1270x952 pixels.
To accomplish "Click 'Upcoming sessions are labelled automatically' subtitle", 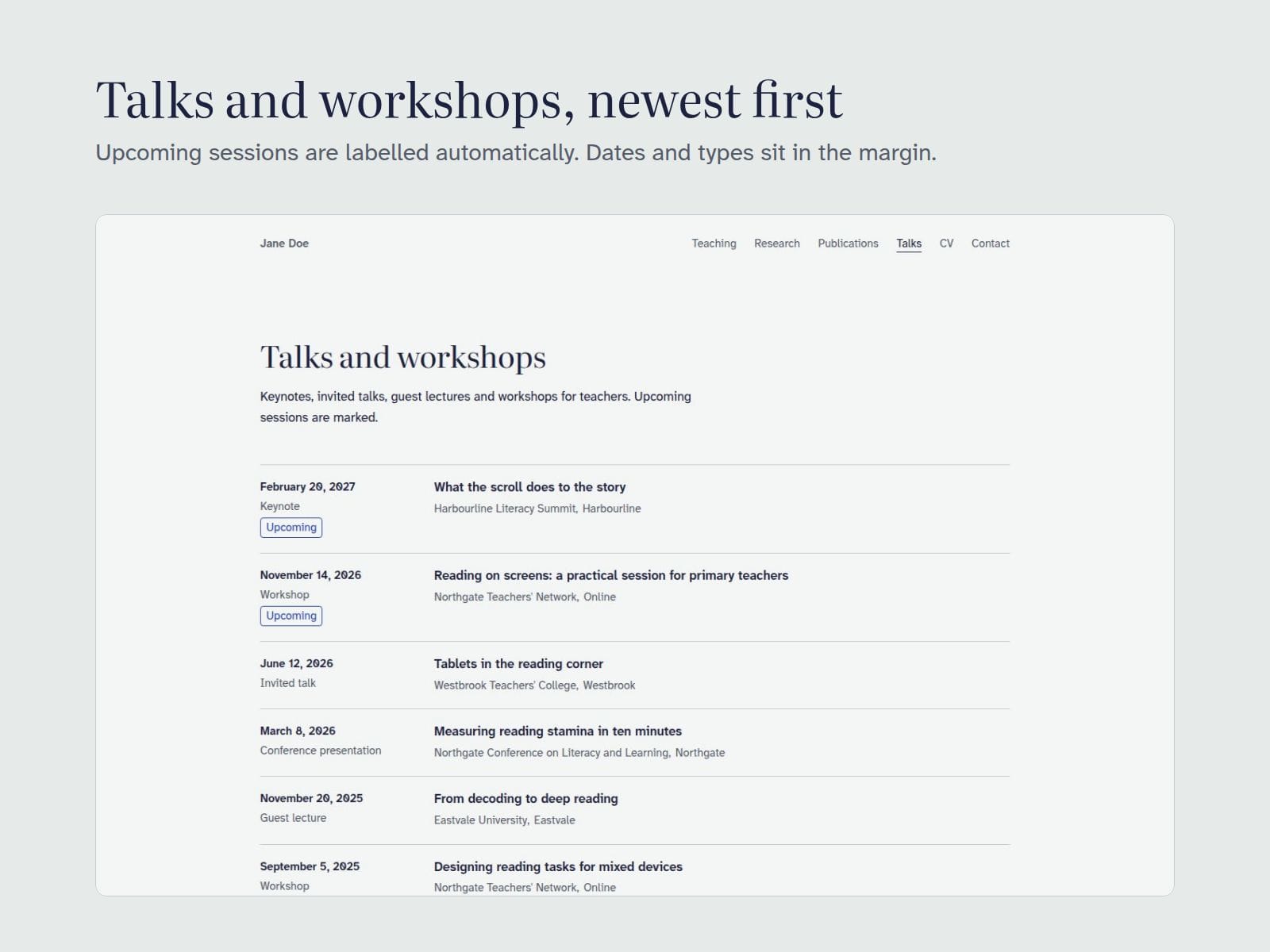I will [516, 152].
